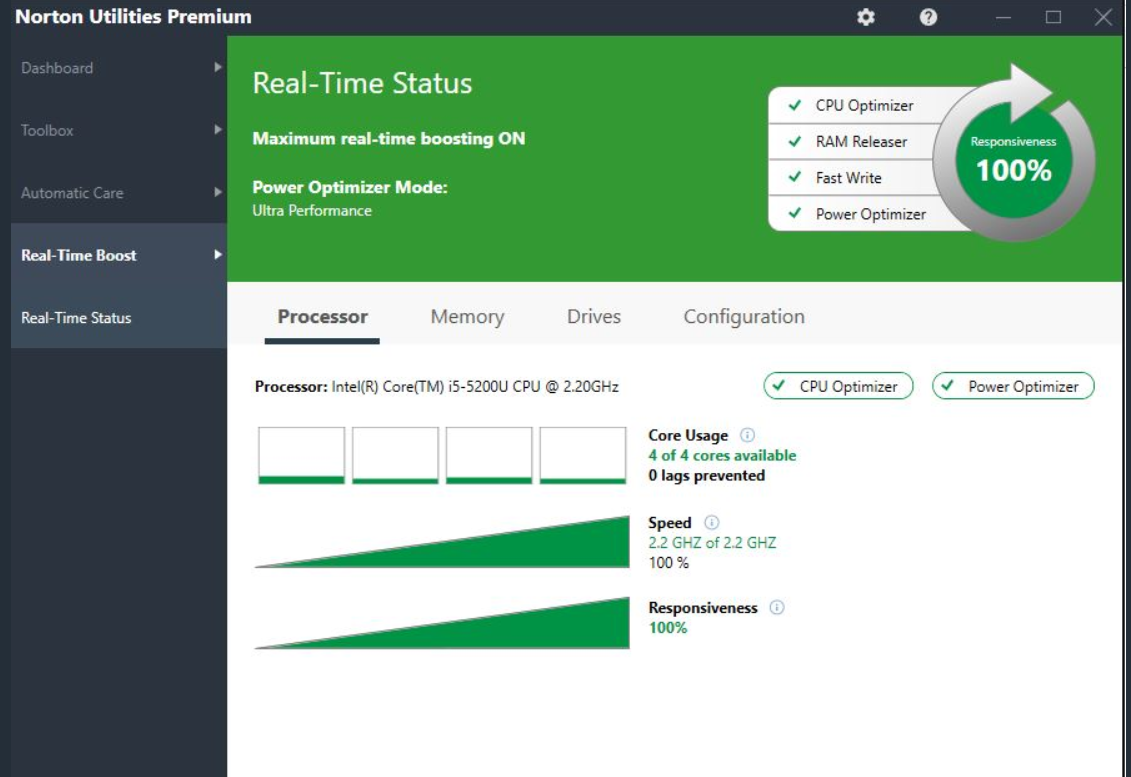
Task: Click 'Maximum real-time boosting ON' text
Action: coord(389,139)
